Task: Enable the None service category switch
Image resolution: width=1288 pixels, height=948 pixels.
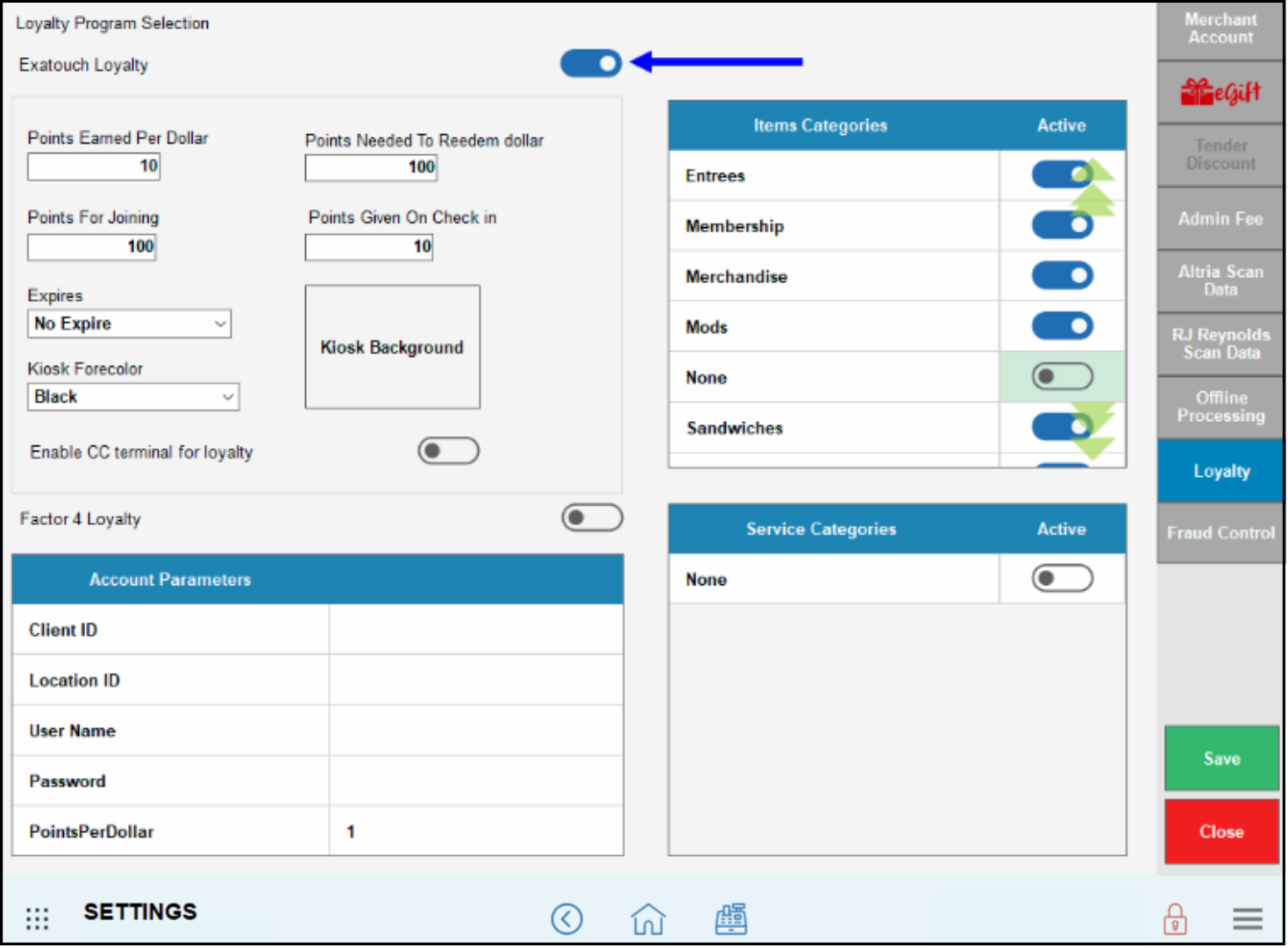Action: 1062,578
